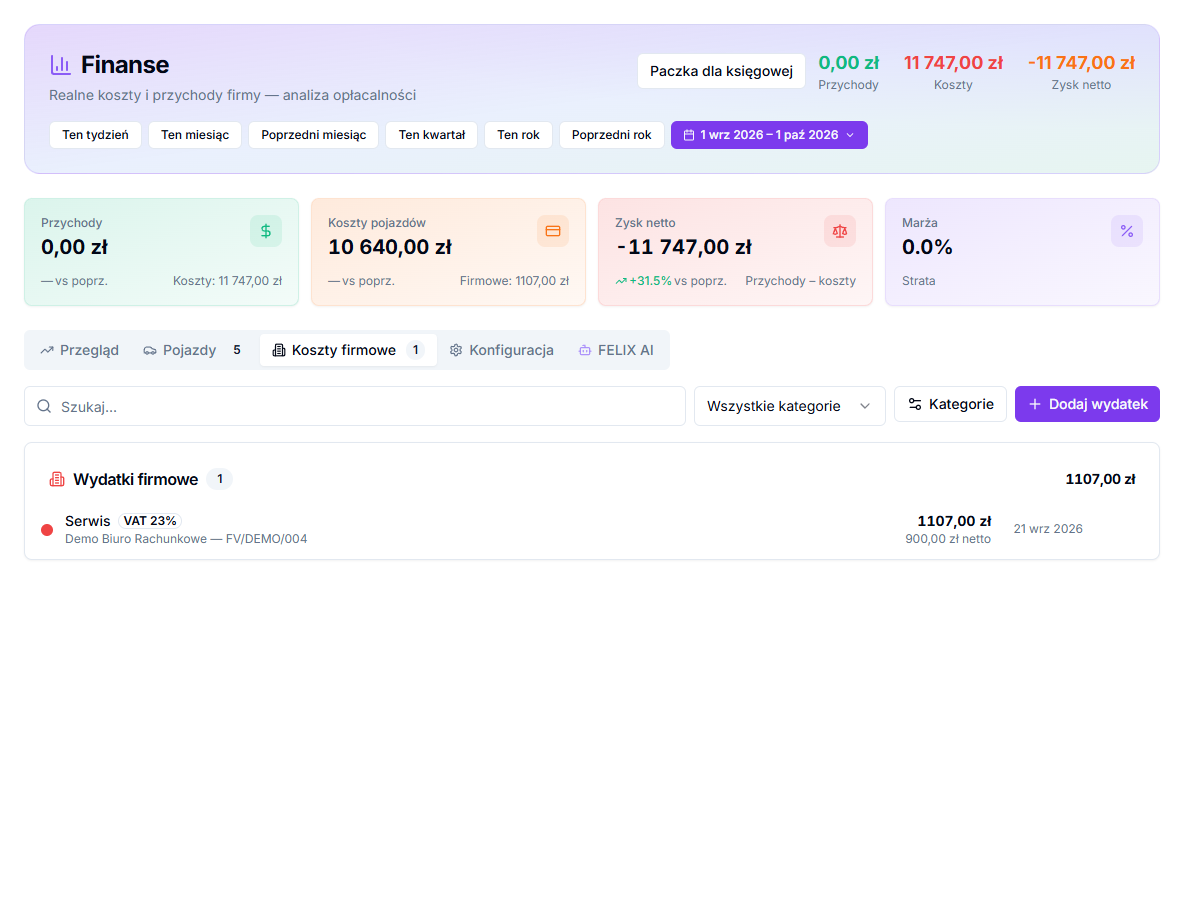Click the scales icon in Zysk netto card
Viewport: 1184px width, 898px height.
(840, 231)
